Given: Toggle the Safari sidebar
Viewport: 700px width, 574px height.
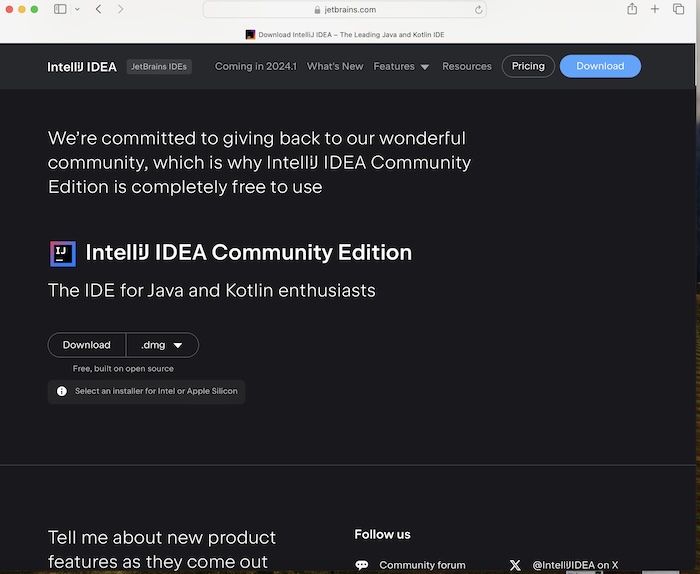Looking at the screenshot, I should click(x=60, y=9).
